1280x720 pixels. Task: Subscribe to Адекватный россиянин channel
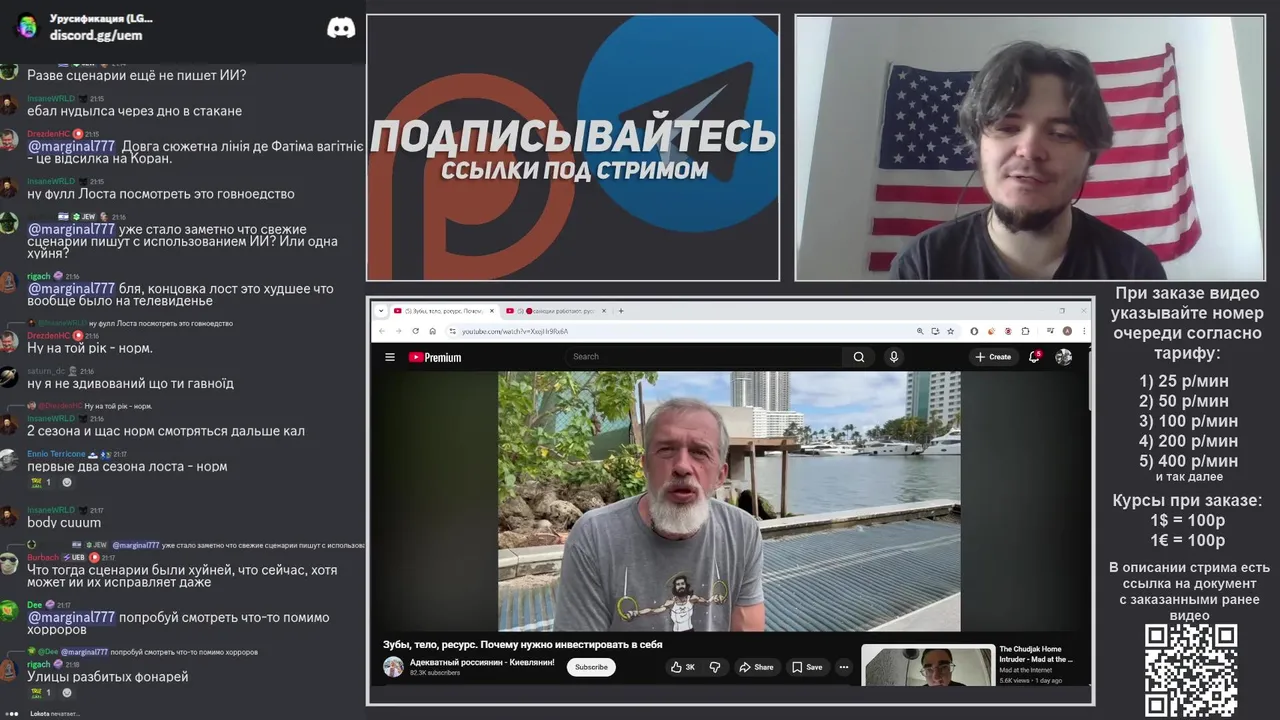click(591, 667)
